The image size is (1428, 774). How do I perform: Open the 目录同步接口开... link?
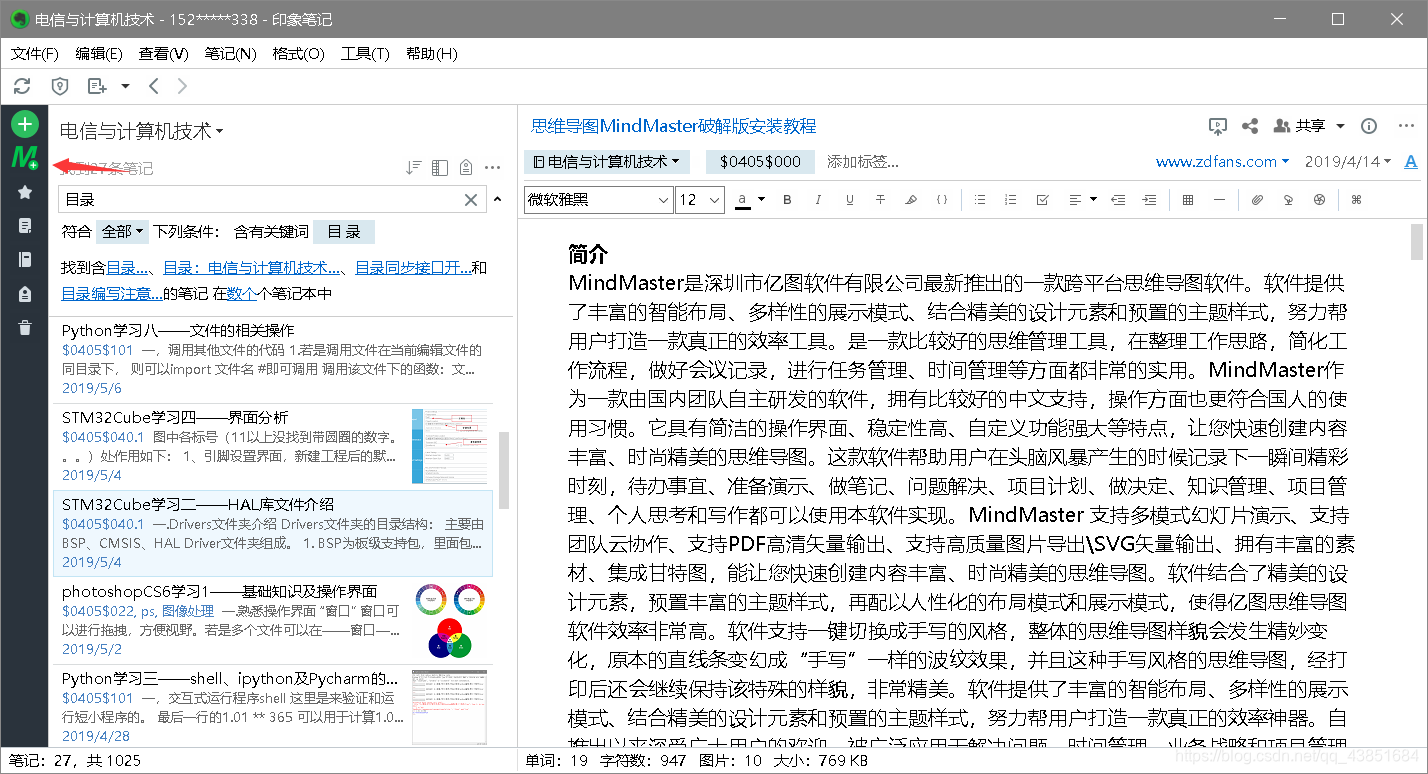[413, 267]
